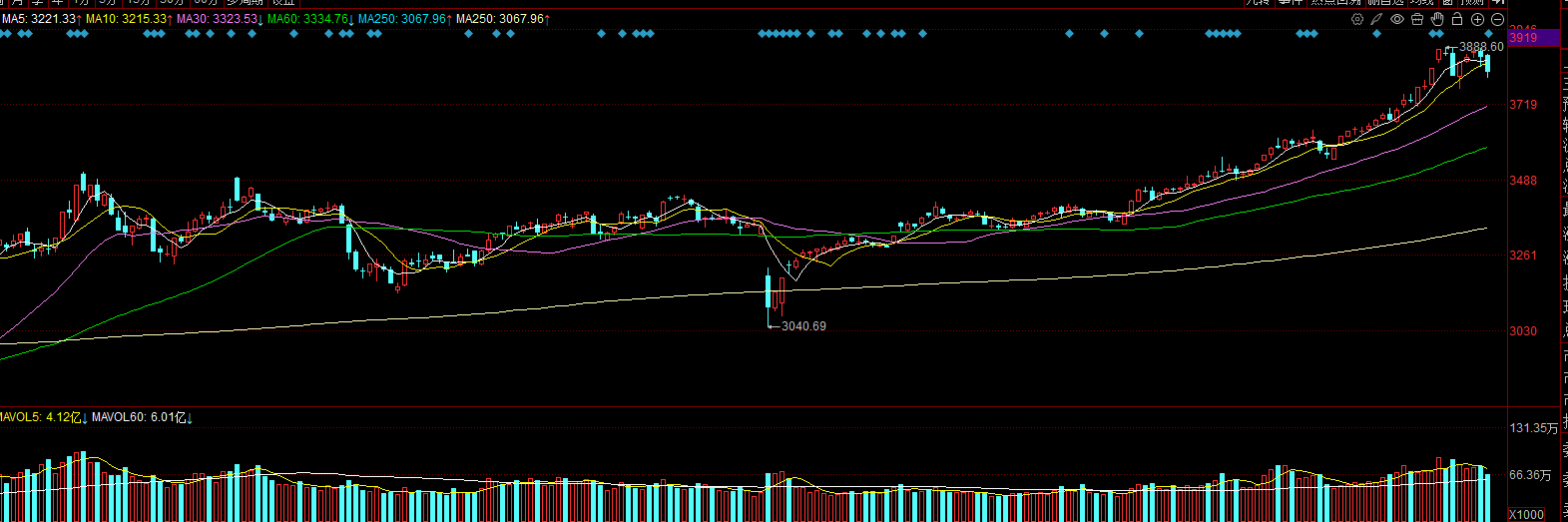Click the 3488 price axis label

click(1523, 181)
